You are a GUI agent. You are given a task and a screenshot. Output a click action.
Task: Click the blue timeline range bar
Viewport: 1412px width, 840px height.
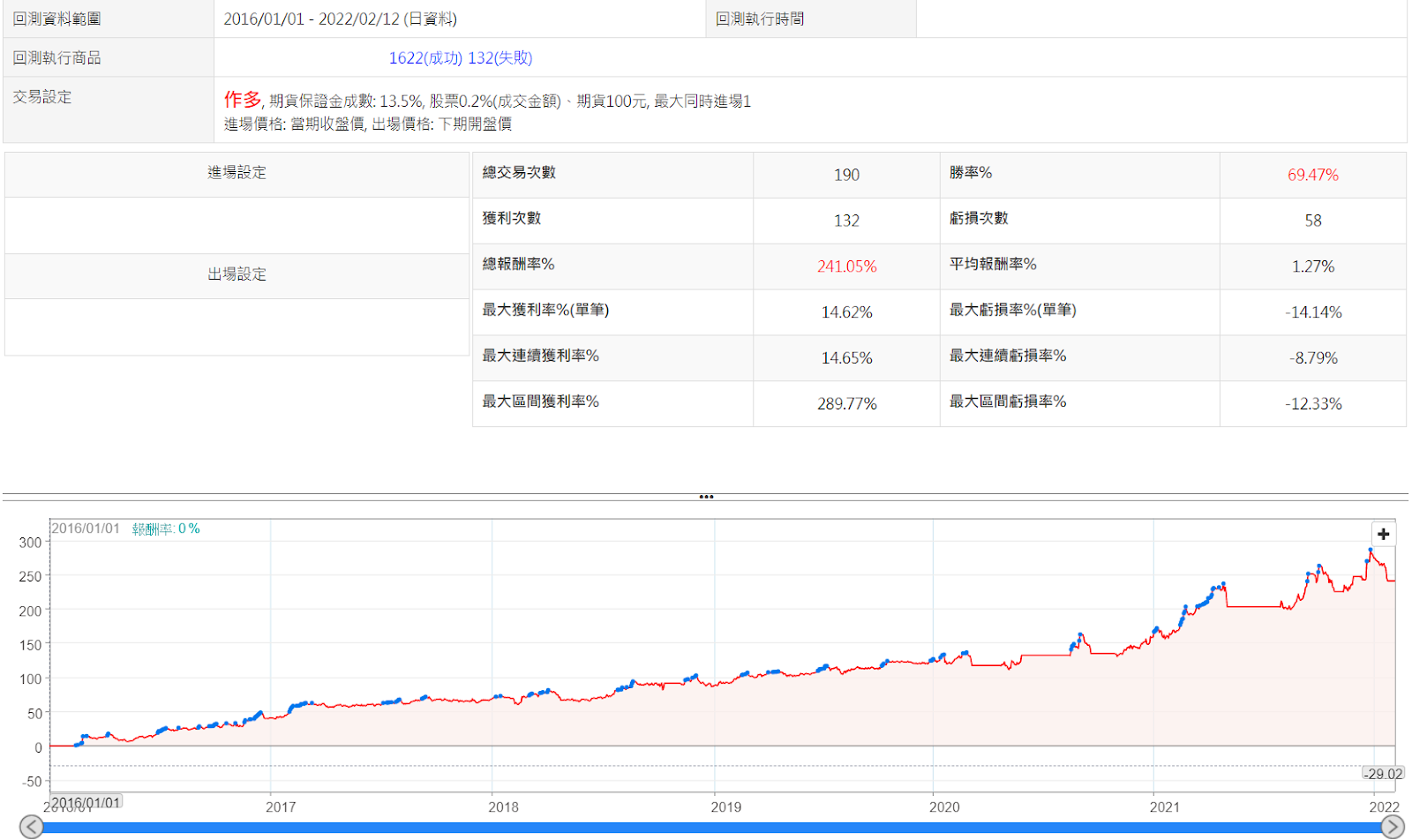click(x=711, y=828)
